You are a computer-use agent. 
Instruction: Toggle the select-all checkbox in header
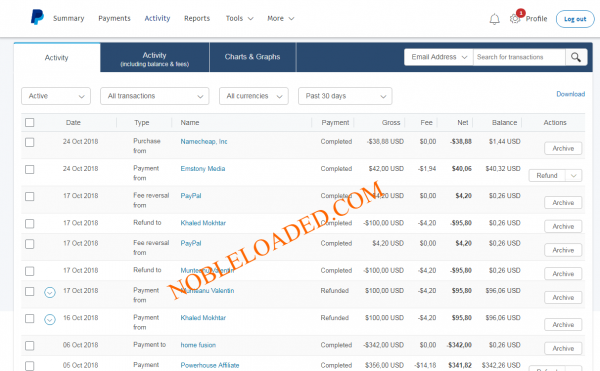click(x=29, y=123)
